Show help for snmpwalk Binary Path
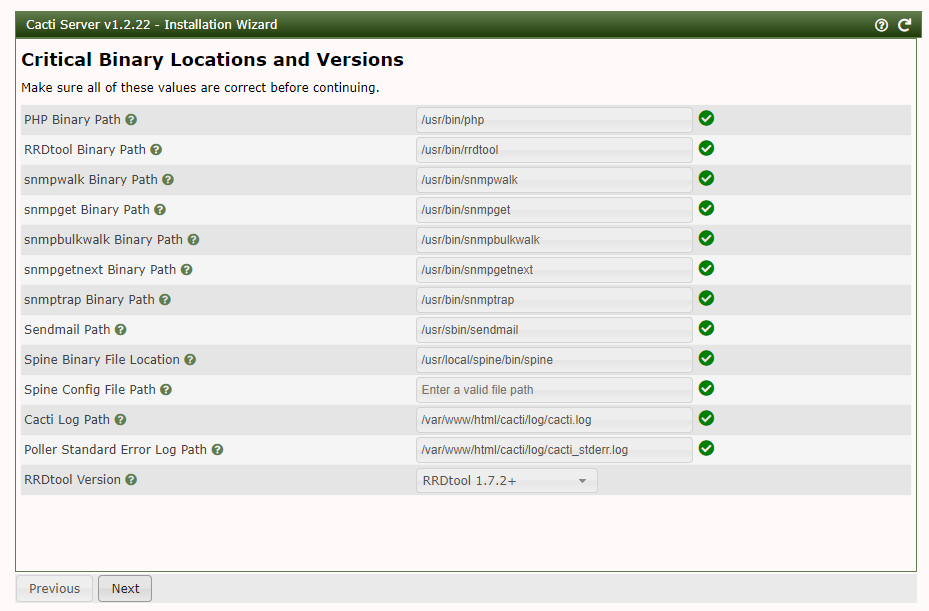The width and height of the screenshot is (929, 611). click(x=168, y=180)
